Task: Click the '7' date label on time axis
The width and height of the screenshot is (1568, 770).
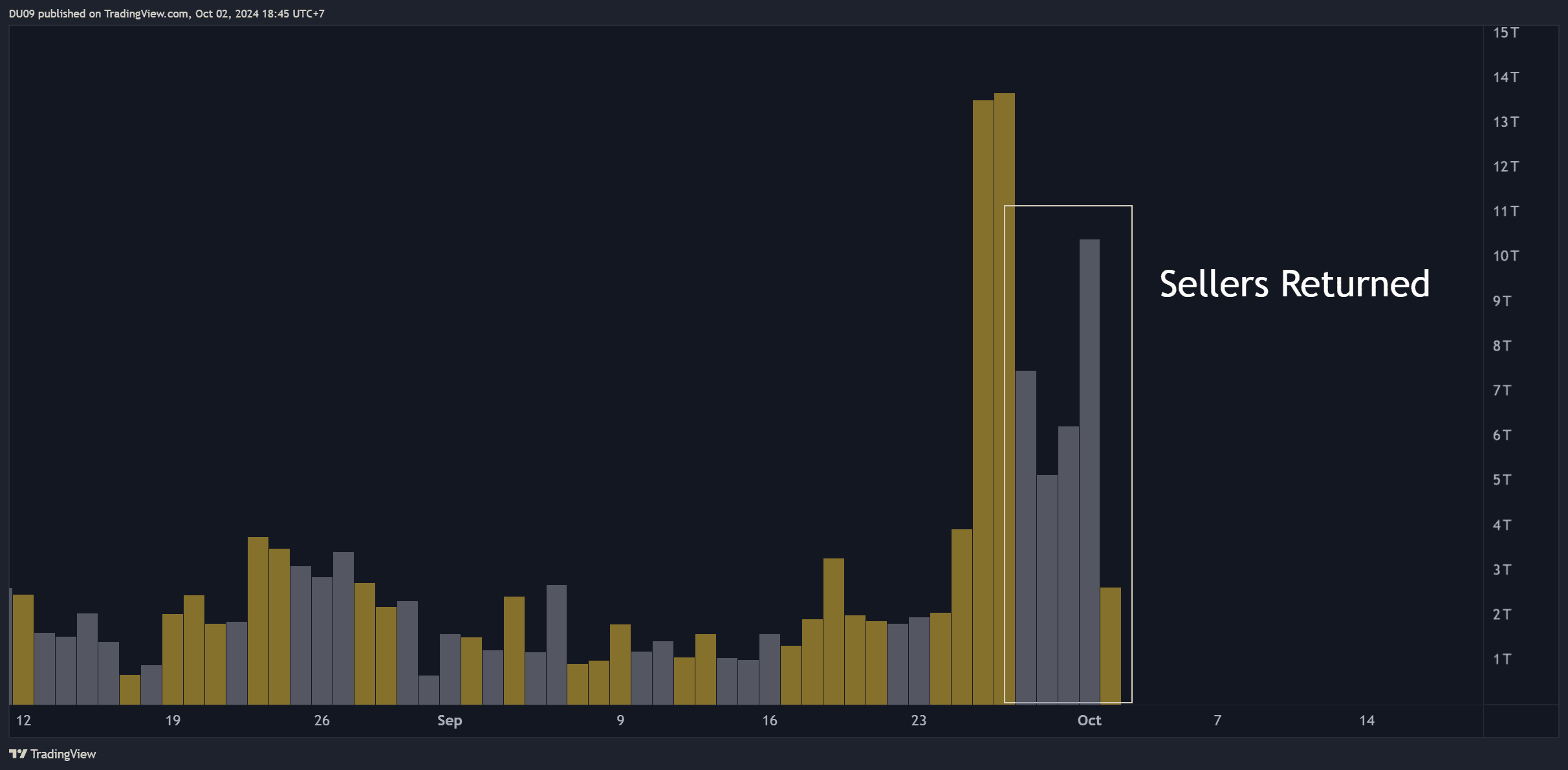Action: pos(1217,720)
